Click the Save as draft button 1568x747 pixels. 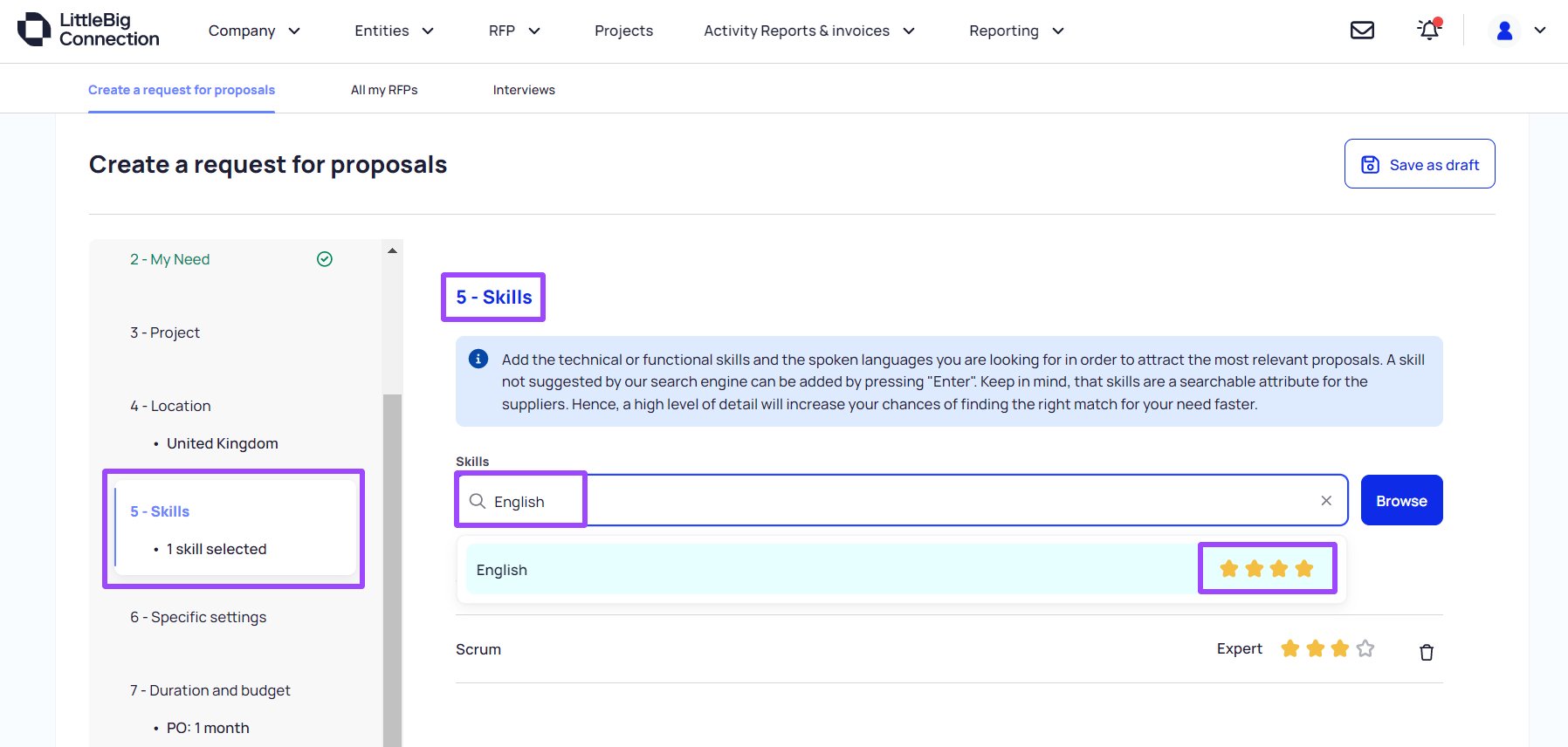[x=1420, y=164]
